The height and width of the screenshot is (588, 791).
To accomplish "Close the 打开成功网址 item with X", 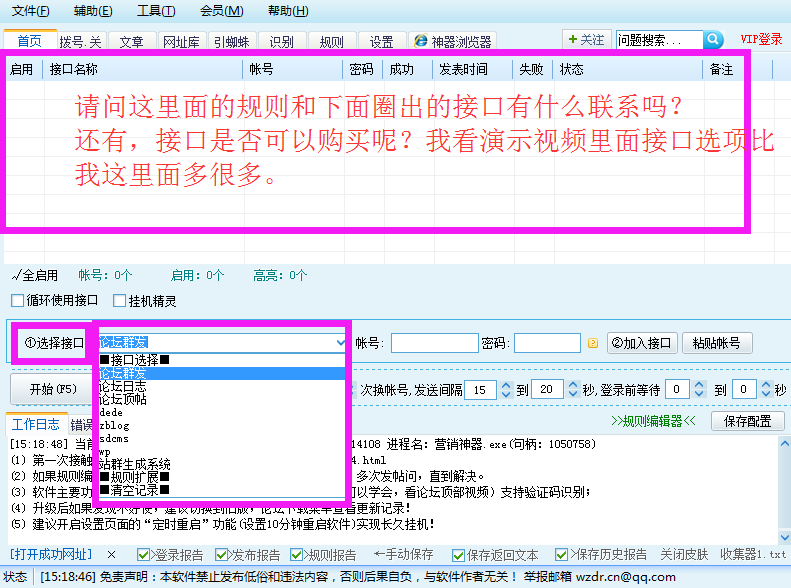I will [111, 554].
